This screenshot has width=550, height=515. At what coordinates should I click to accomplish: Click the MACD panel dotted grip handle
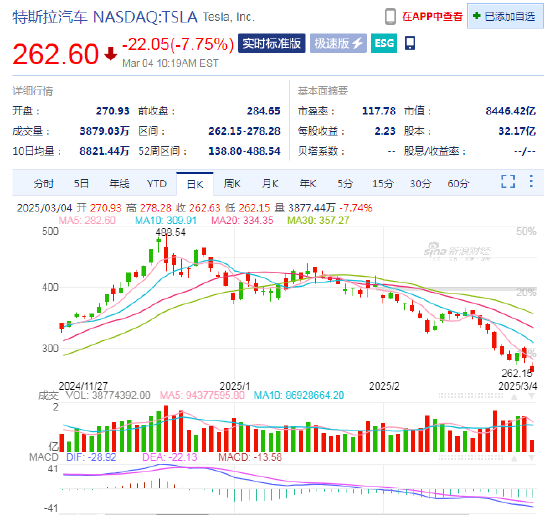pos(471,457)
